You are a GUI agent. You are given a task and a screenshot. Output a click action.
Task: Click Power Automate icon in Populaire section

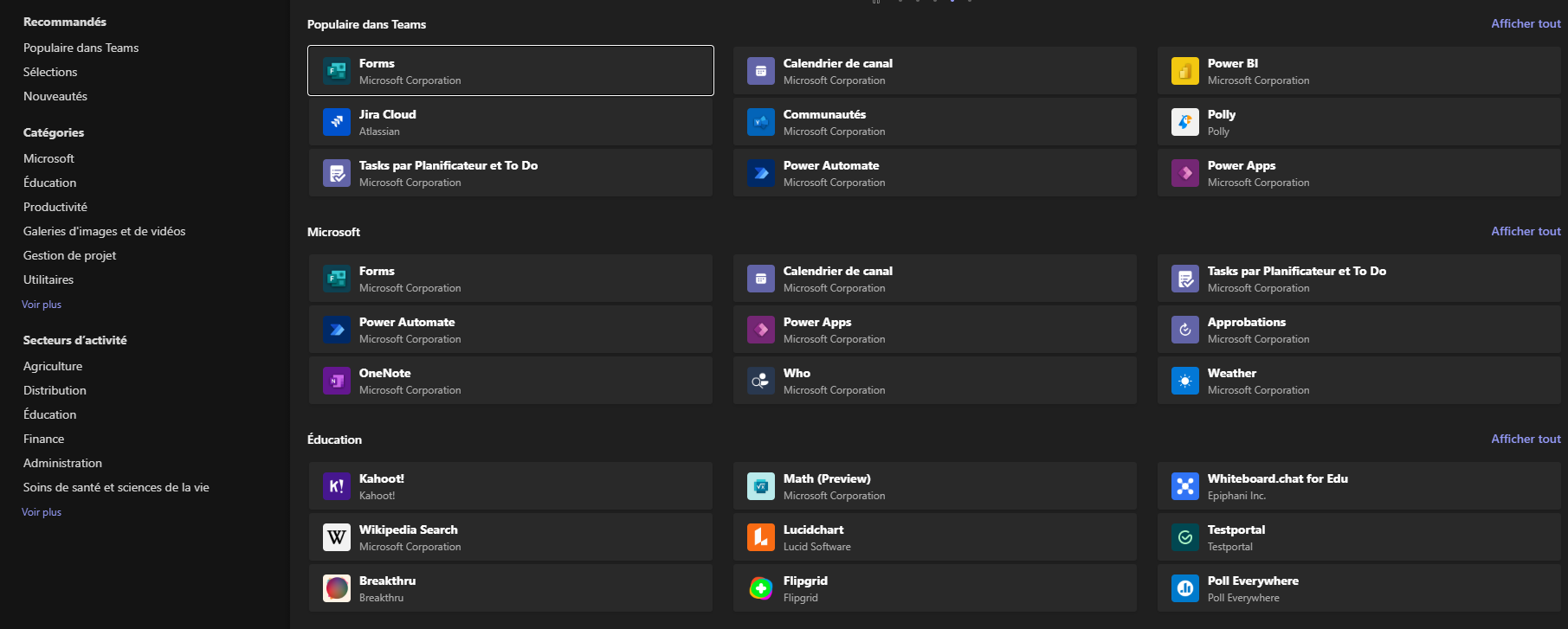click(x=761, y=173)
